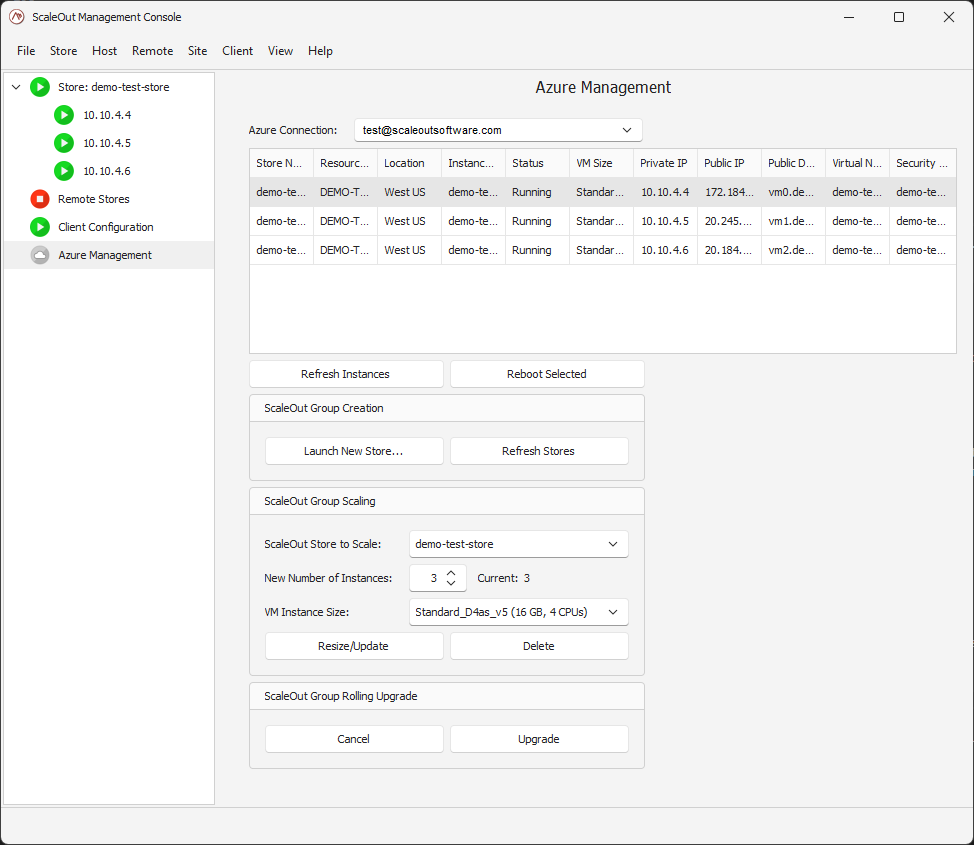Viewport: 974px width, 845px height.
Task: Open the Client menu
Action: (x=237, y=51)
